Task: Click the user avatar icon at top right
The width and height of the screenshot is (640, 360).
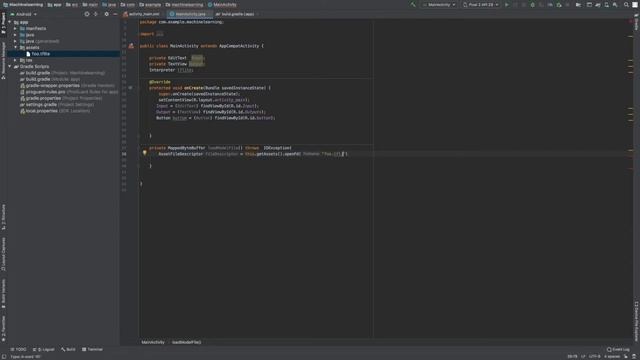Action: [635, 5]
